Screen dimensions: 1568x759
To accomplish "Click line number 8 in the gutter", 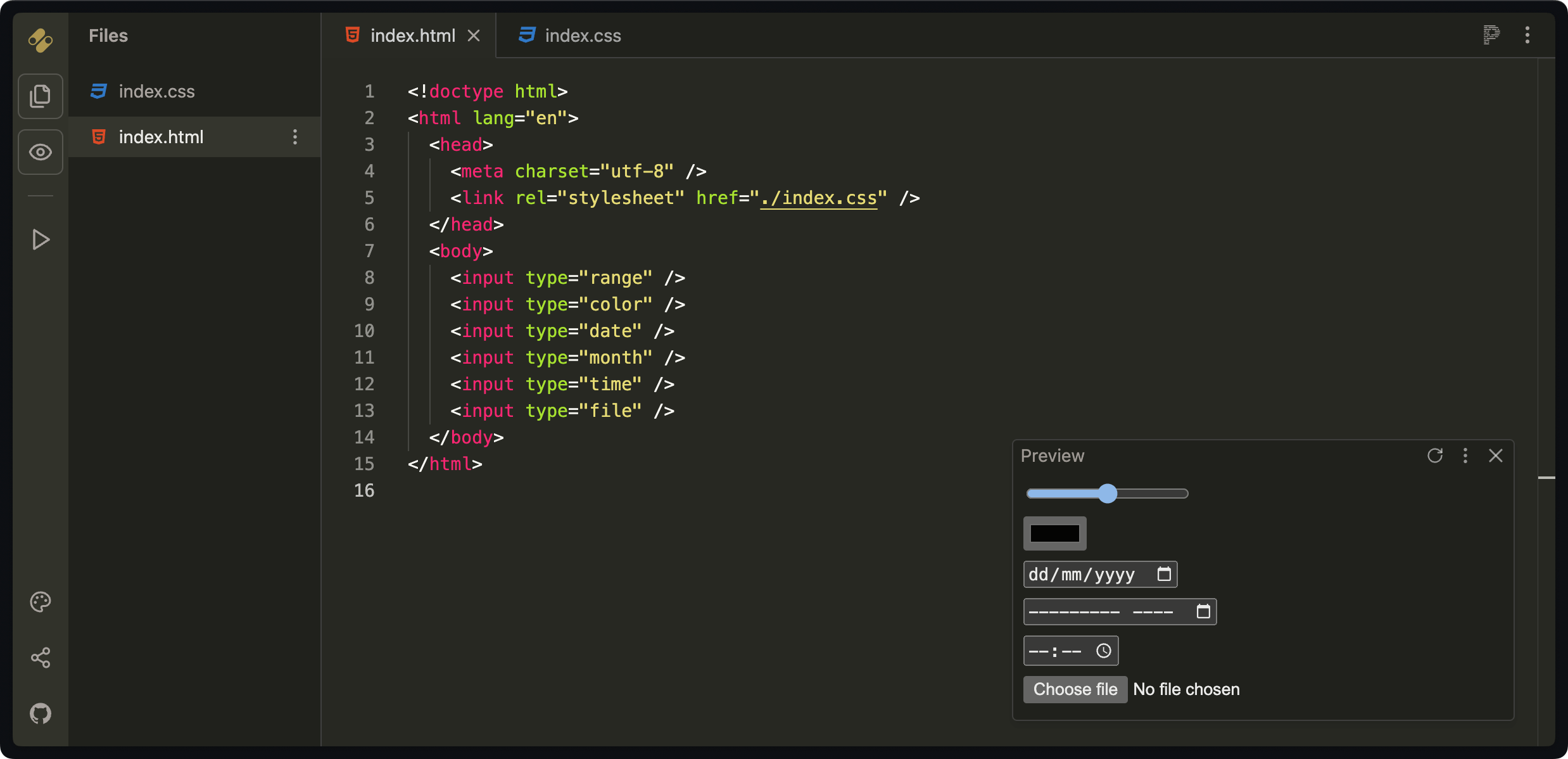I will pos(369,277).
